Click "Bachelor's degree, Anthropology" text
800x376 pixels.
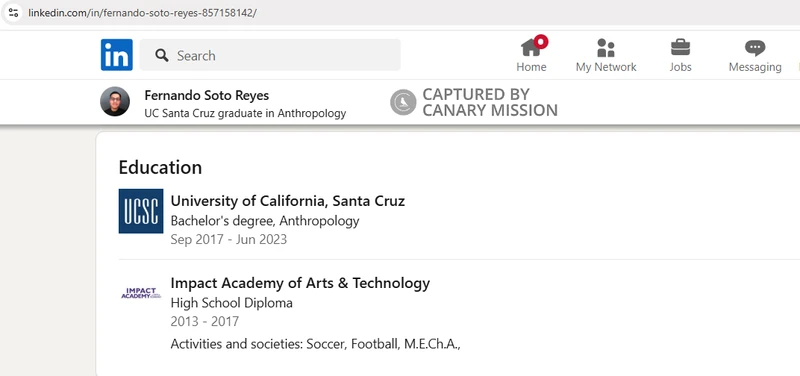(265, 221)
